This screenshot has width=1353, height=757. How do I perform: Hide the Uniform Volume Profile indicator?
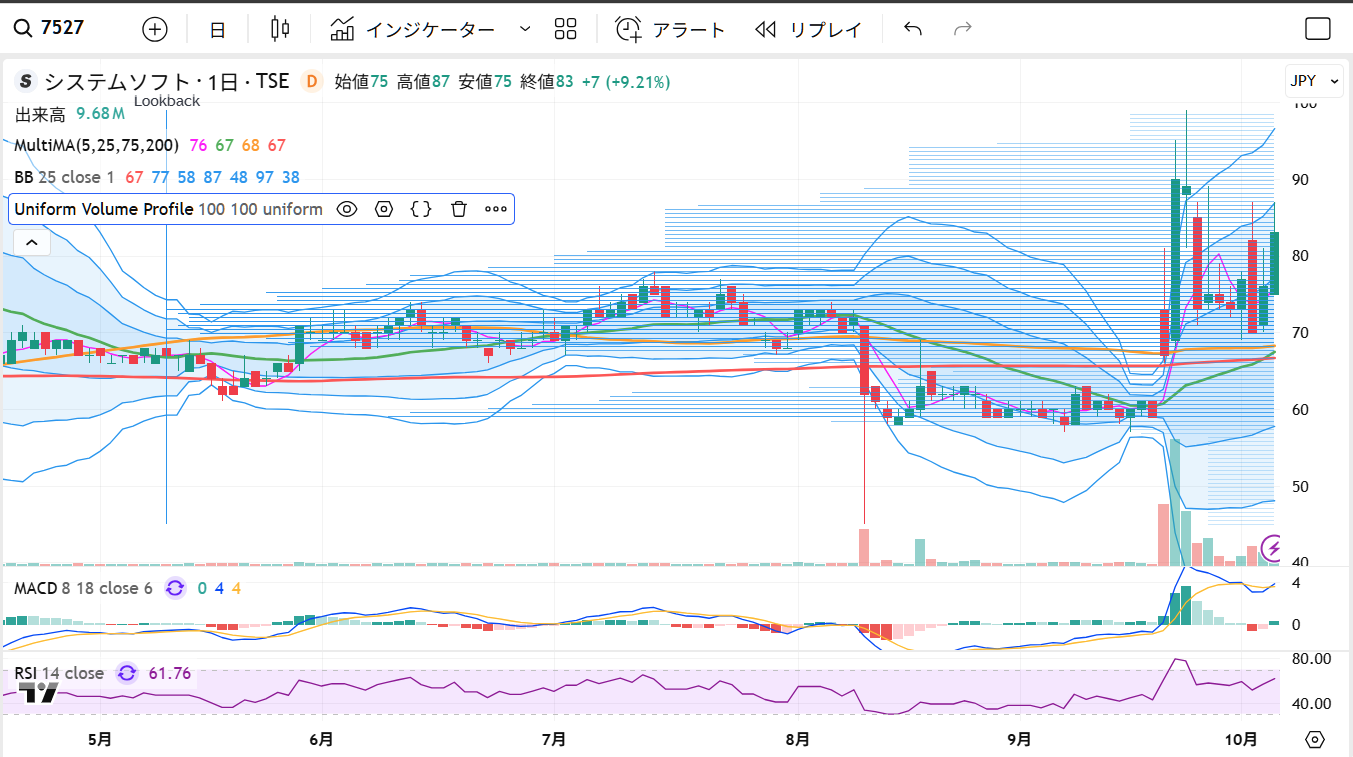(x=347, y=209)
